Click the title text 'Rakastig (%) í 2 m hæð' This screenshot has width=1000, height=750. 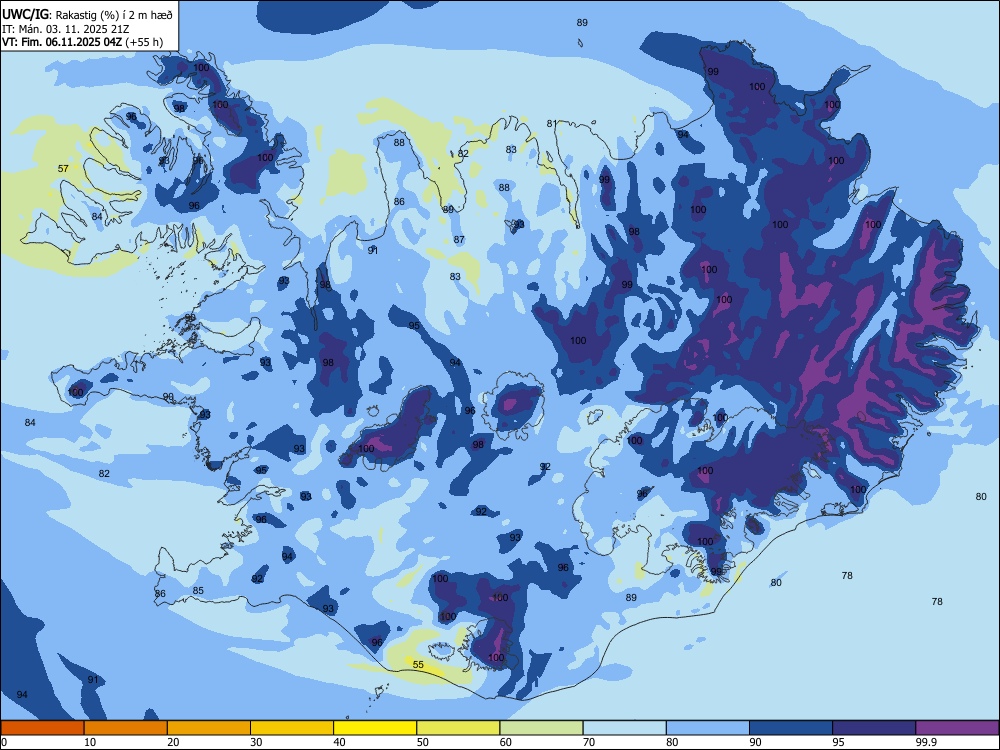(114, 15)
